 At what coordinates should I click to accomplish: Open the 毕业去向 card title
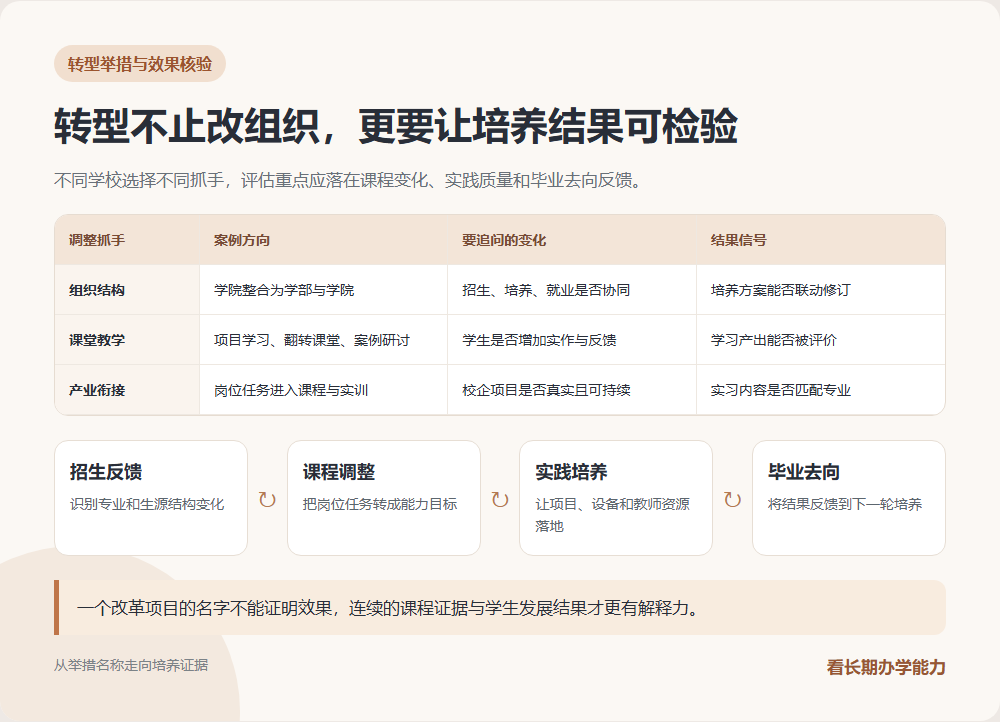pyautogui.click(x=804, y=472)
